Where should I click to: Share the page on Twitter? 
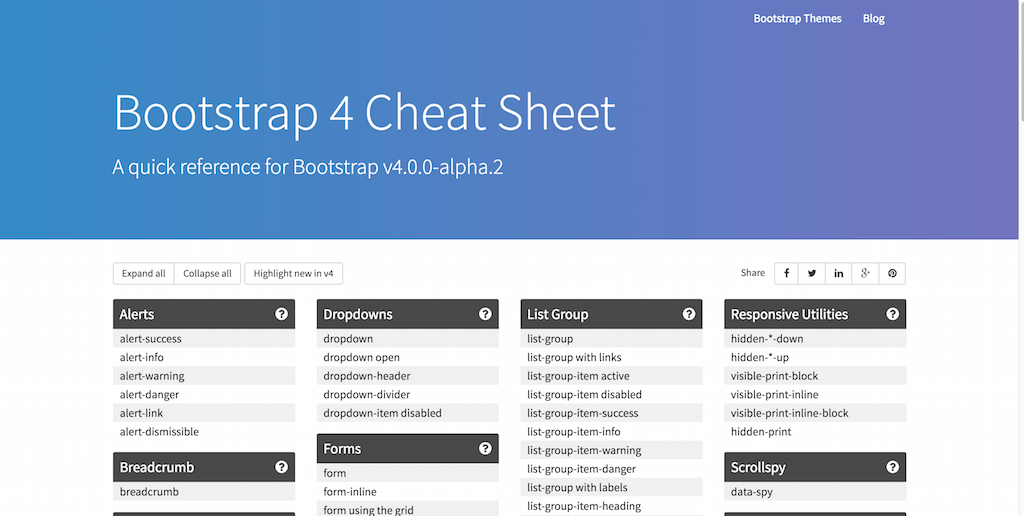tap(812, 274)
